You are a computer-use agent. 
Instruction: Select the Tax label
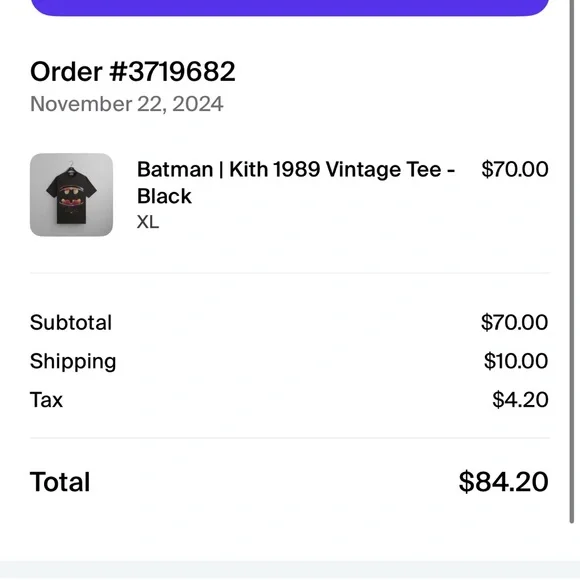[x=46, y=400]
